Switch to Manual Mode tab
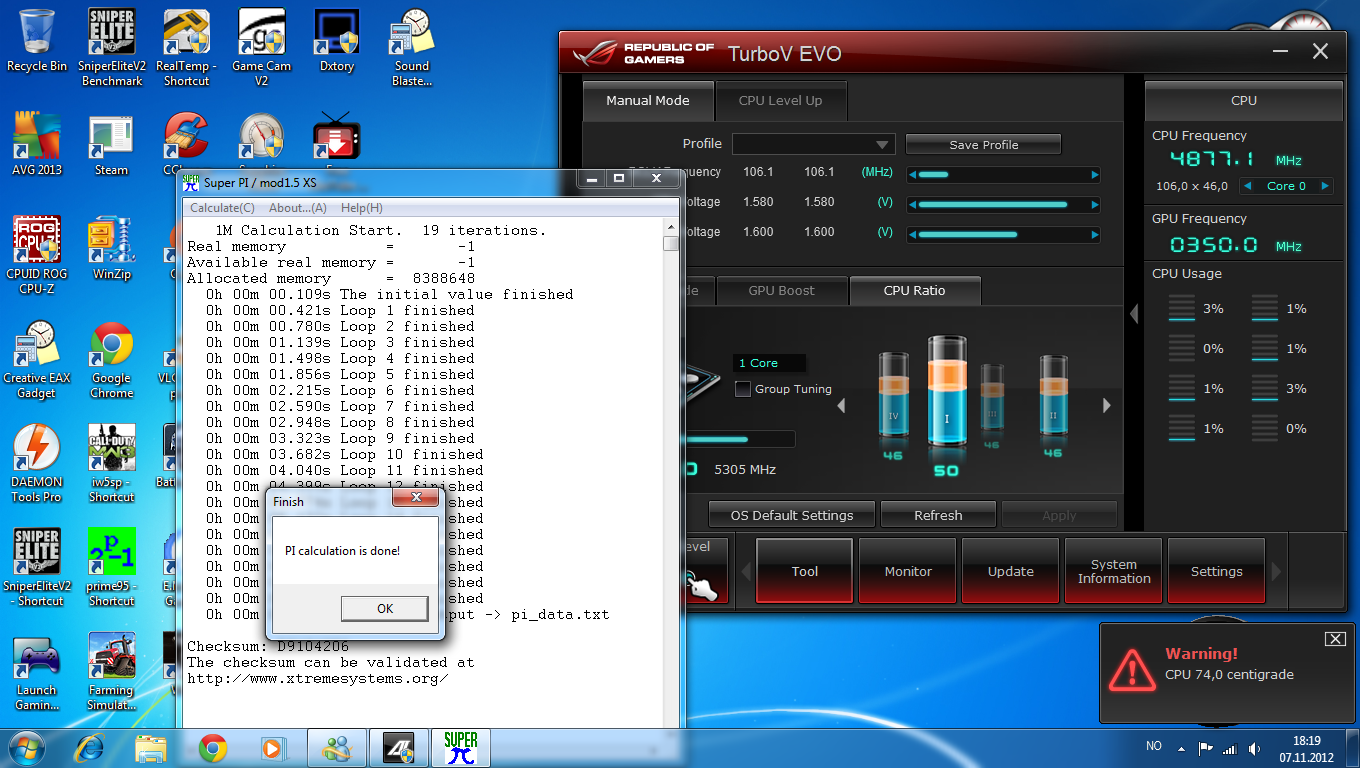Viewport: 1360px width, 768px height. (648, 101)
